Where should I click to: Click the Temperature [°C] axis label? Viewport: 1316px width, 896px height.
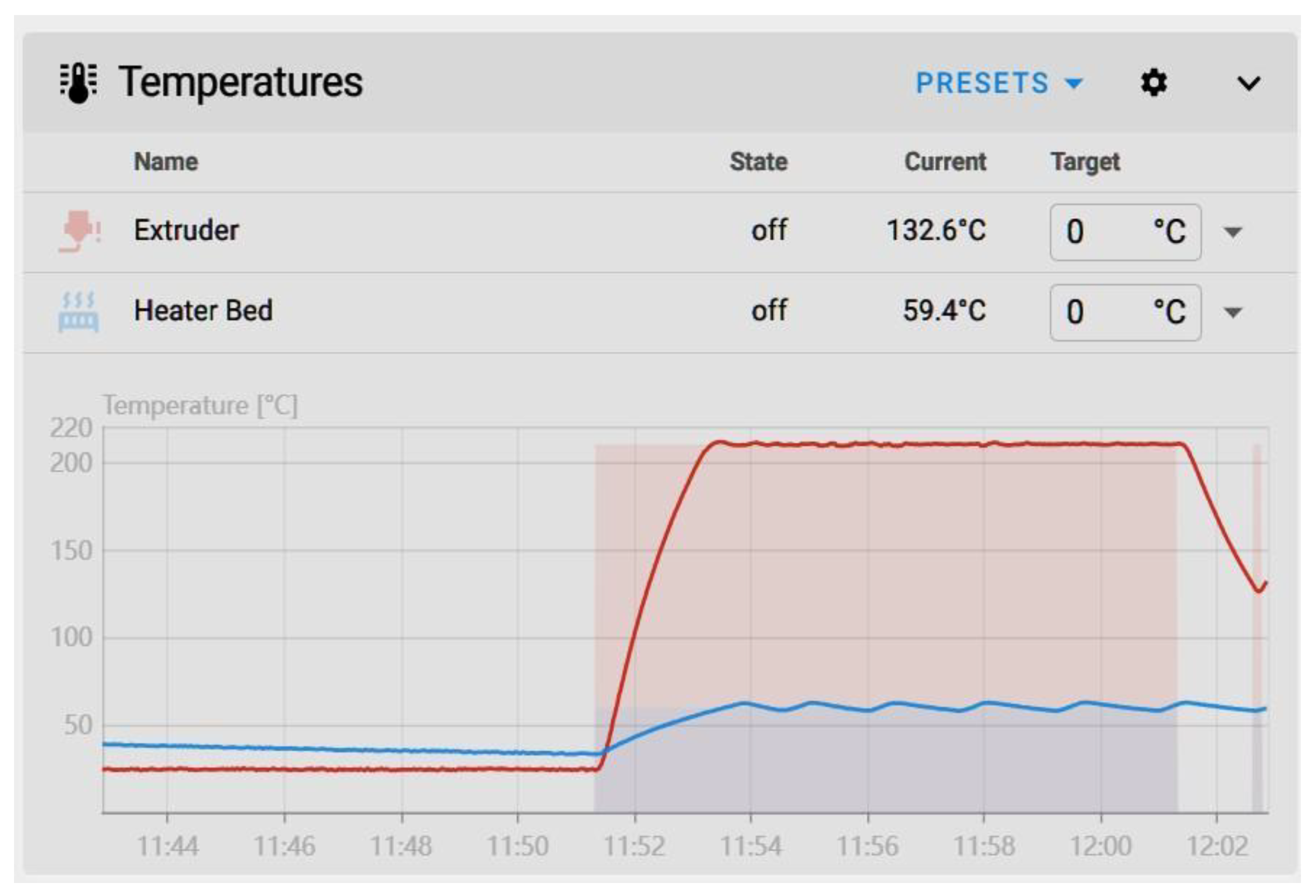click(200, 406)
